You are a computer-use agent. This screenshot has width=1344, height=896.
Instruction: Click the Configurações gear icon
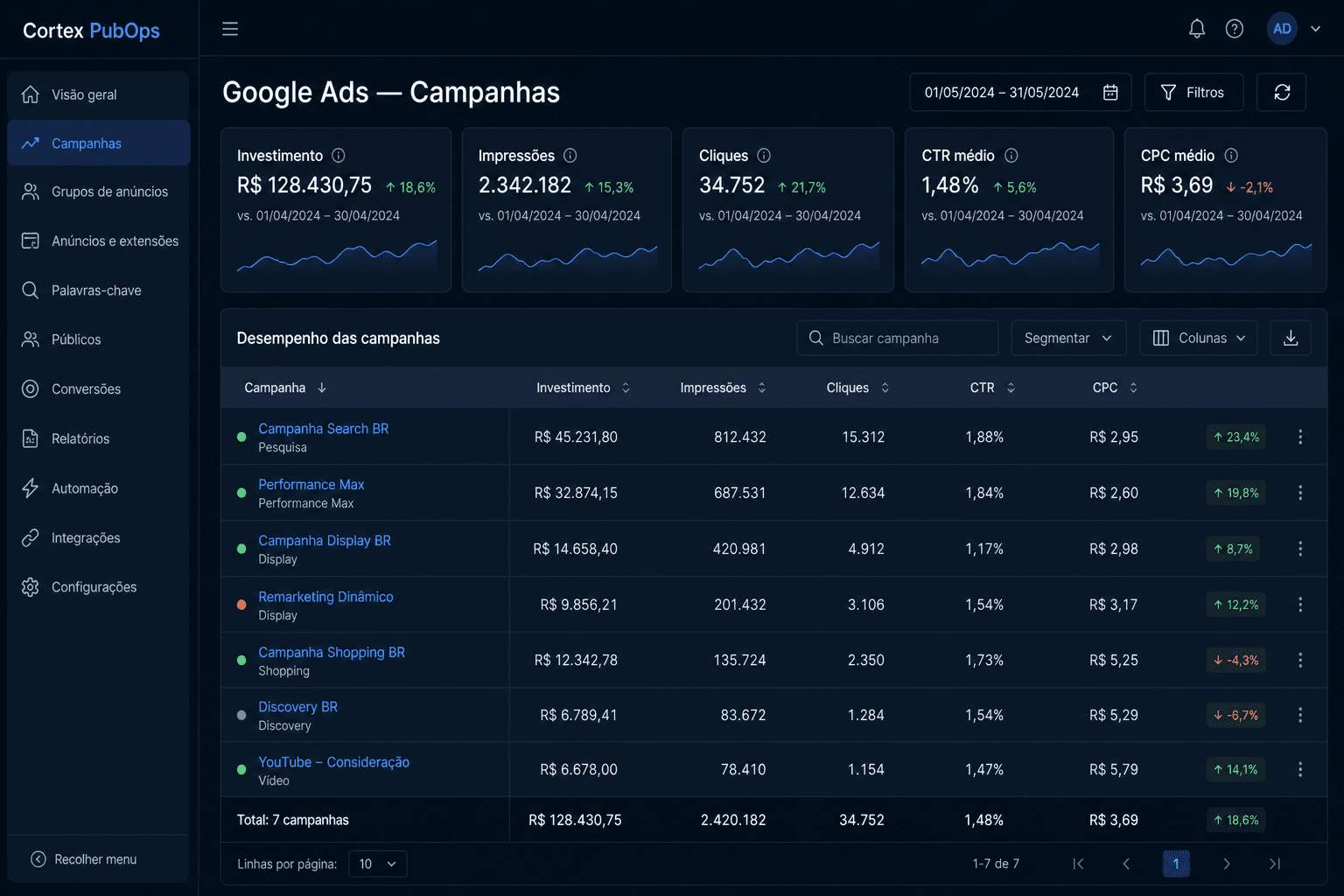(x=31, y=587)
